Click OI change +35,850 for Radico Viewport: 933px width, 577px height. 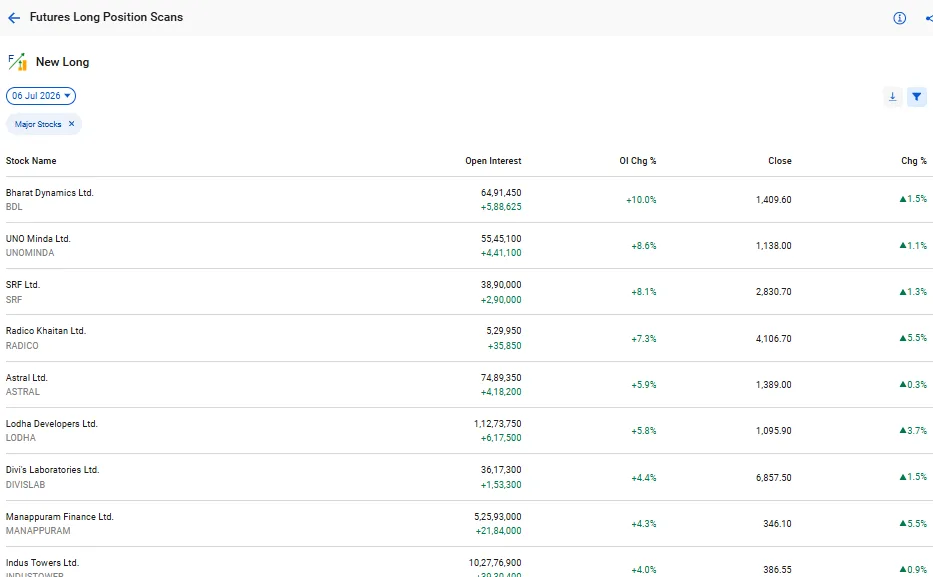(x=504, y=346)
